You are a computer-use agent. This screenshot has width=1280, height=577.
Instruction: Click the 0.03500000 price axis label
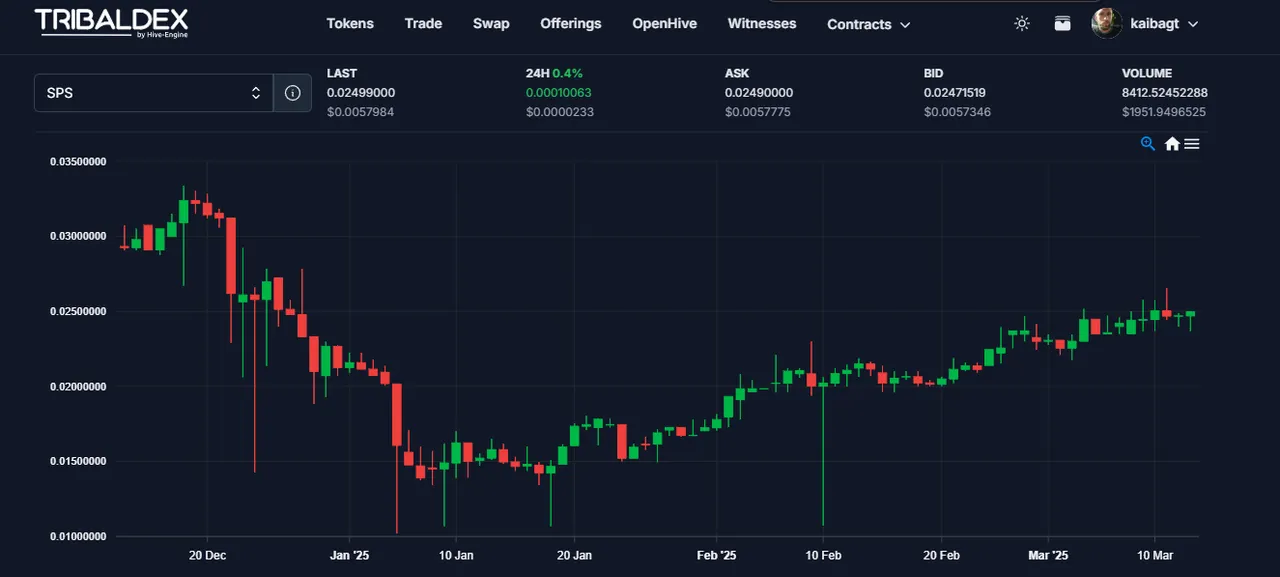pos(78,161)
